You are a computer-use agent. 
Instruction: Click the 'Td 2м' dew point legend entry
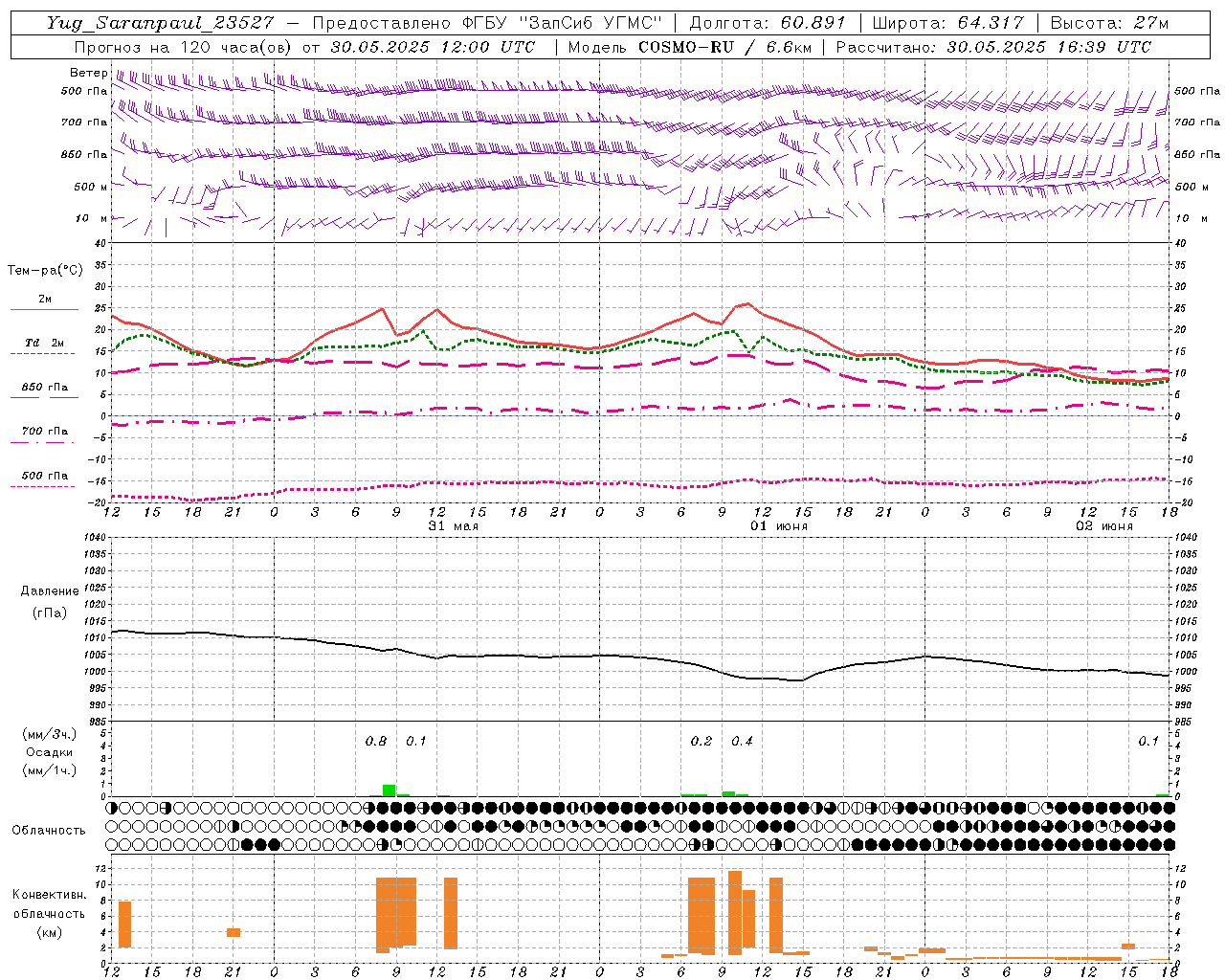click(x=45, y=343)
